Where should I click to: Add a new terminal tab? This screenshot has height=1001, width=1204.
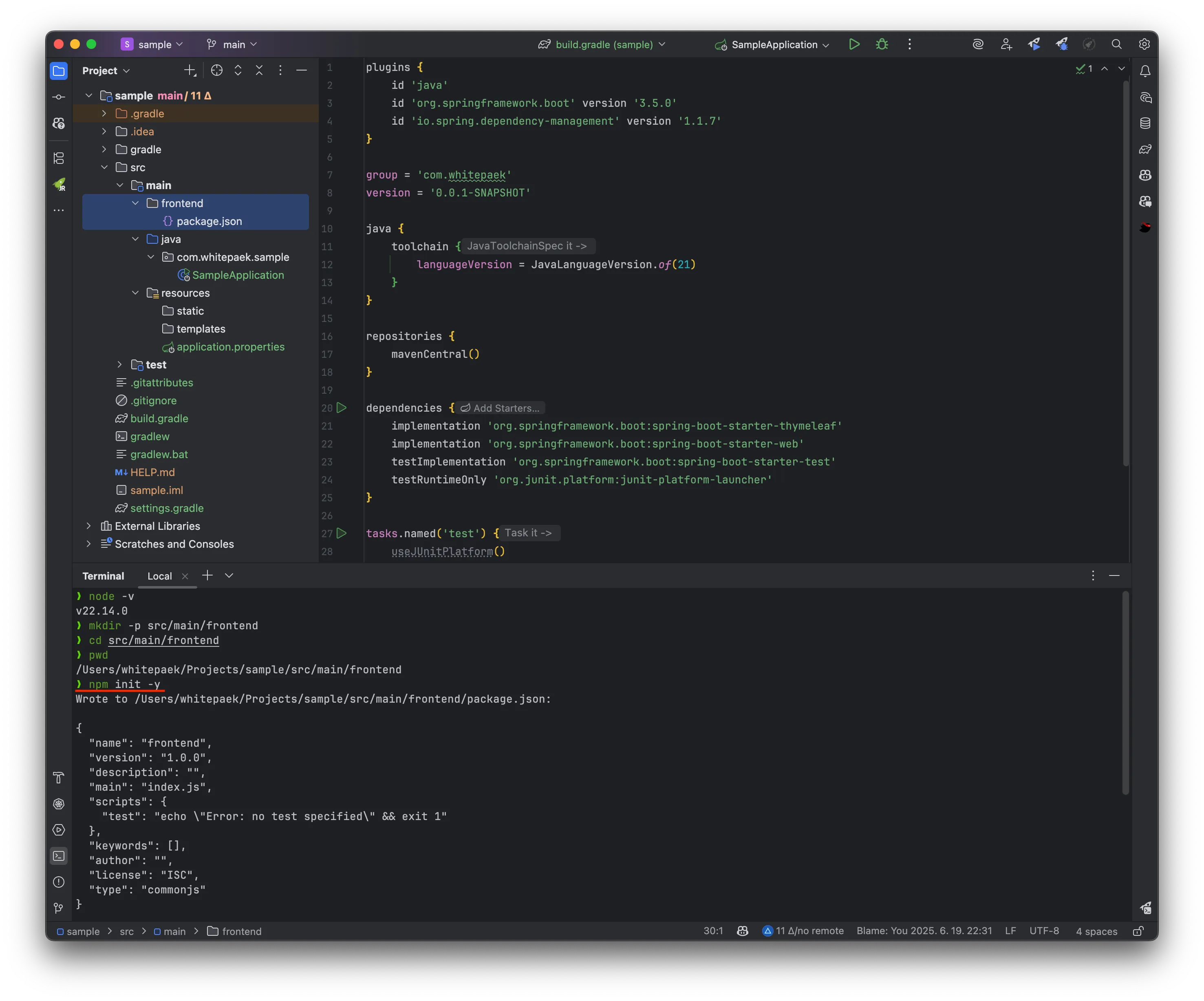tap(207, 575)
